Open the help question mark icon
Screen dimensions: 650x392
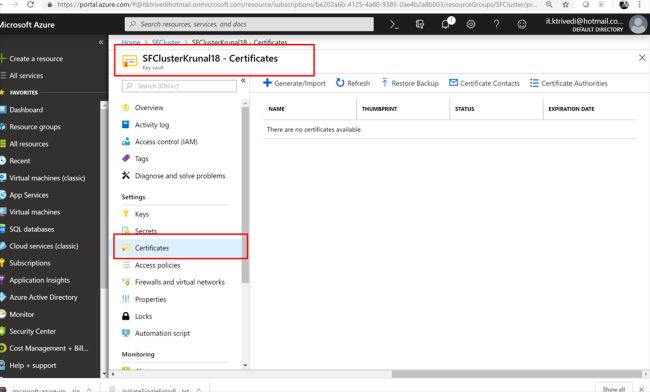tap(496, 24)
